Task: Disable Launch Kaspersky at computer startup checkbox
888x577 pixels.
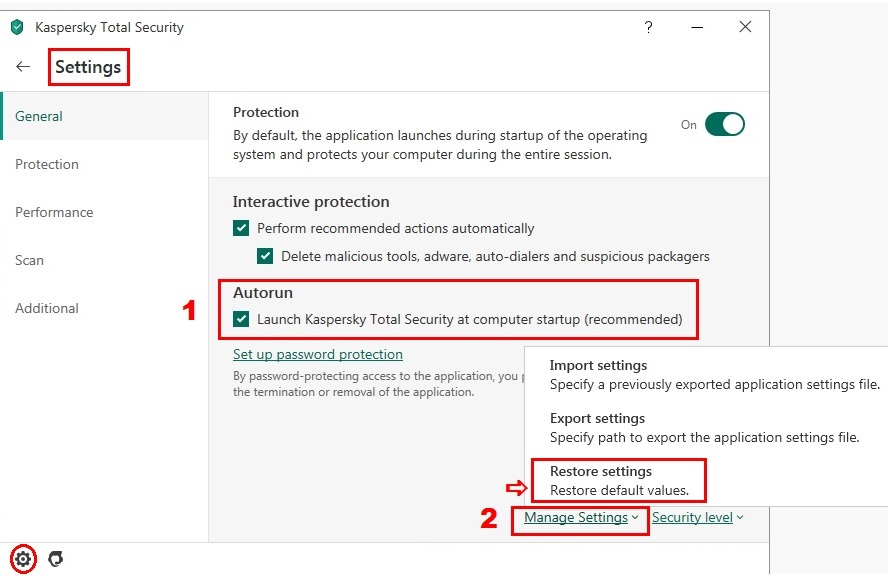Action: pyautogui.click(x=241, y=320)
